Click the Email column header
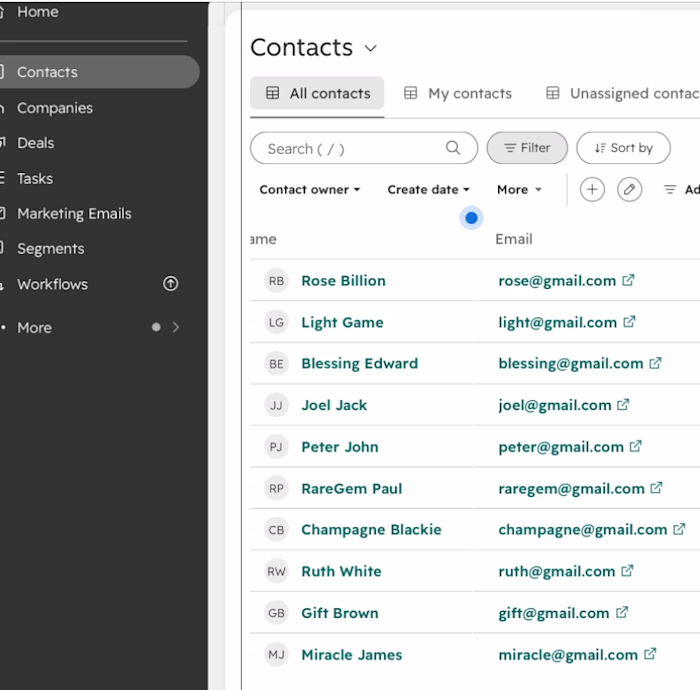This screenshot has height=690, width=700. point(514,239)
